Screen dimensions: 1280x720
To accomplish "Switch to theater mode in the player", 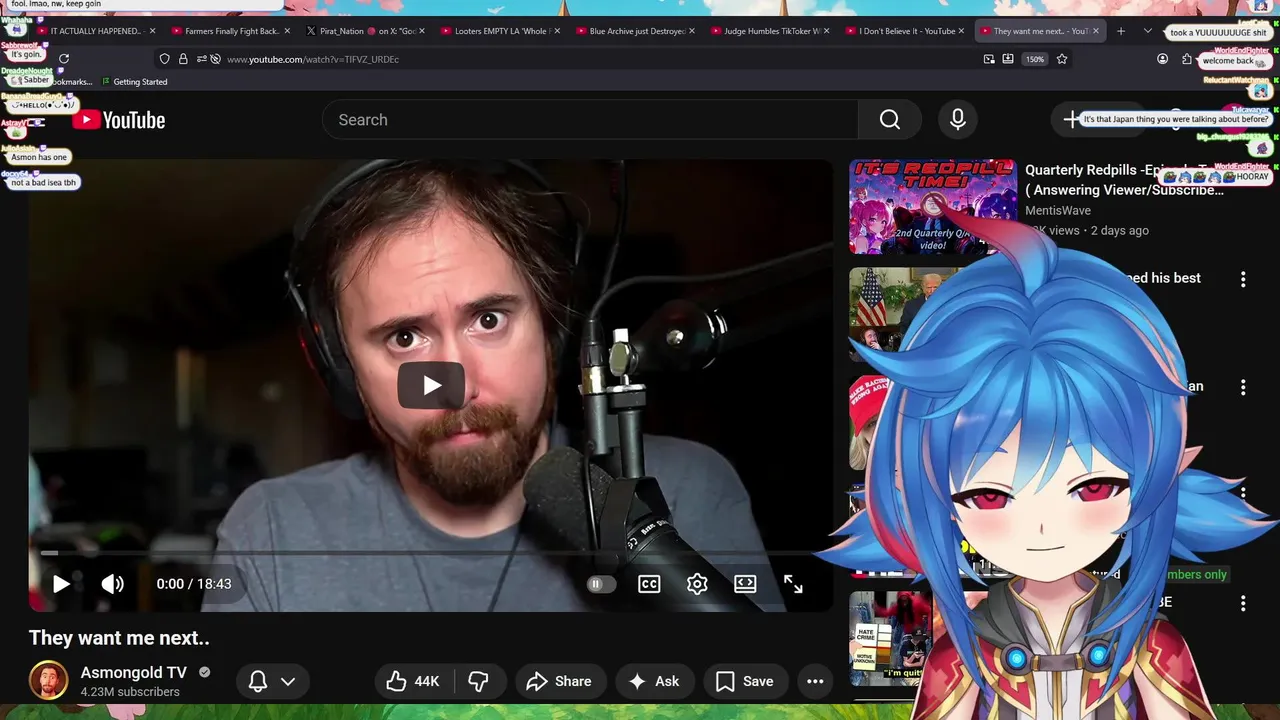I will click(745, 584).
